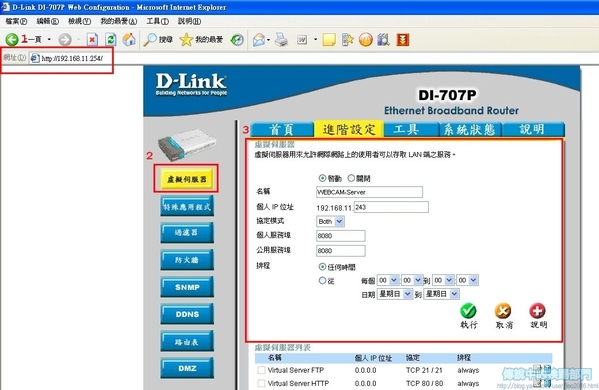The height and width of the screenshot is (390, 599).
Task: Click the D-Link logo in the header
Action: 191,84
